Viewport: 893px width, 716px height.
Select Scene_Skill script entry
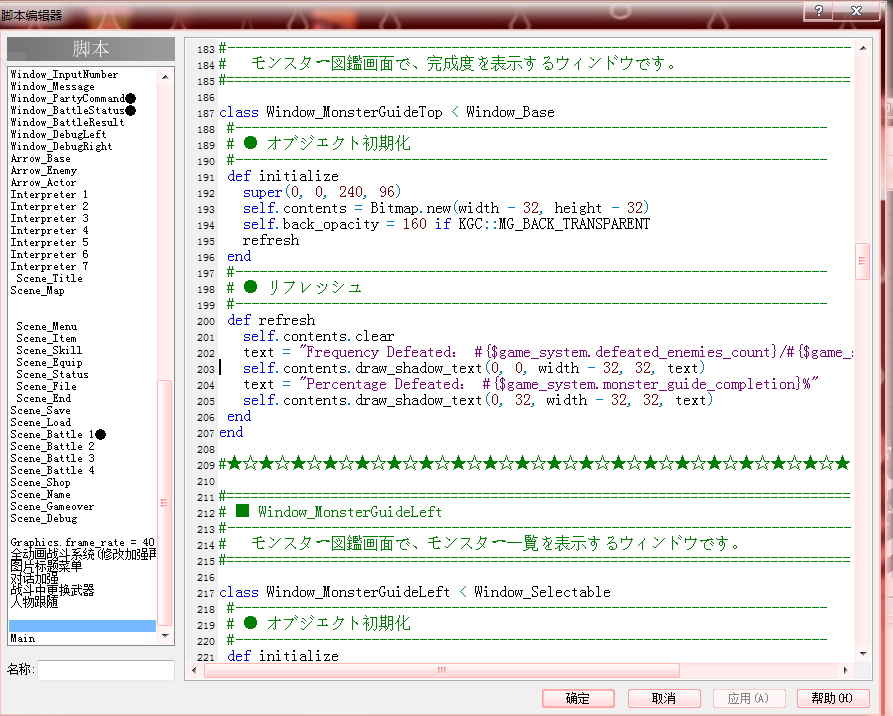pos(49,350)
